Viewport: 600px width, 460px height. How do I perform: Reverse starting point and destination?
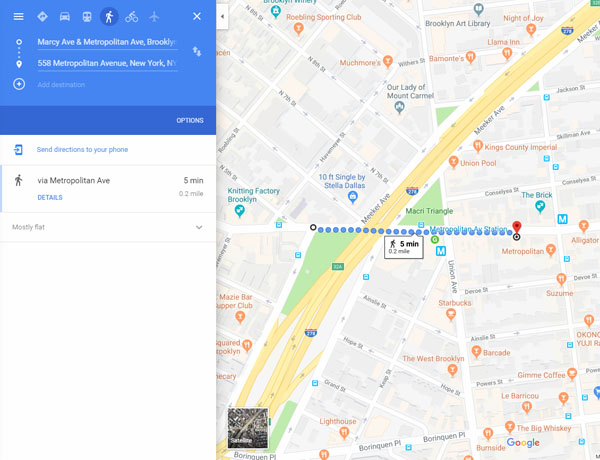tap(197, 51)
